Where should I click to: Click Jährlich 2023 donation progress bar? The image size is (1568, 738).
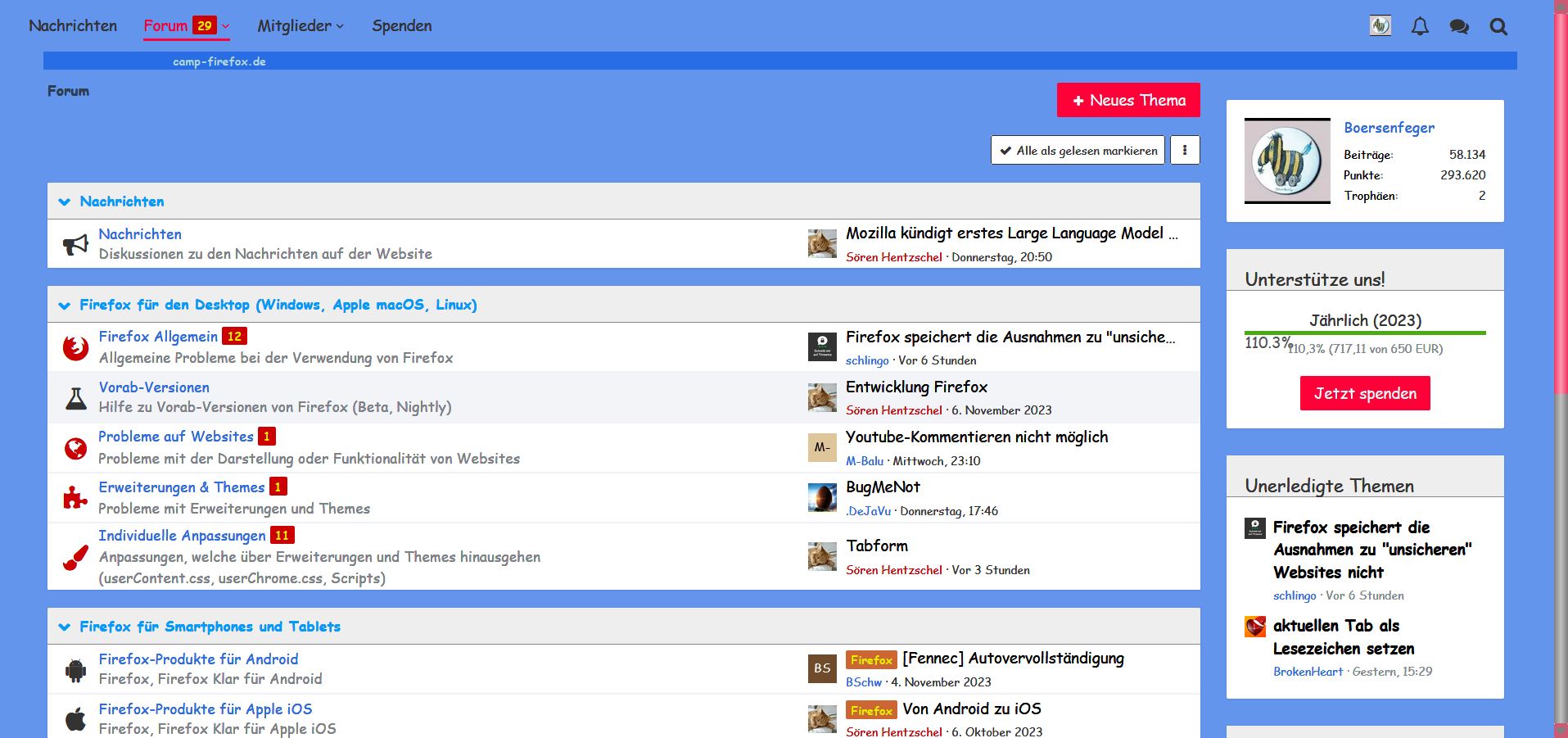click(1365, 333)
